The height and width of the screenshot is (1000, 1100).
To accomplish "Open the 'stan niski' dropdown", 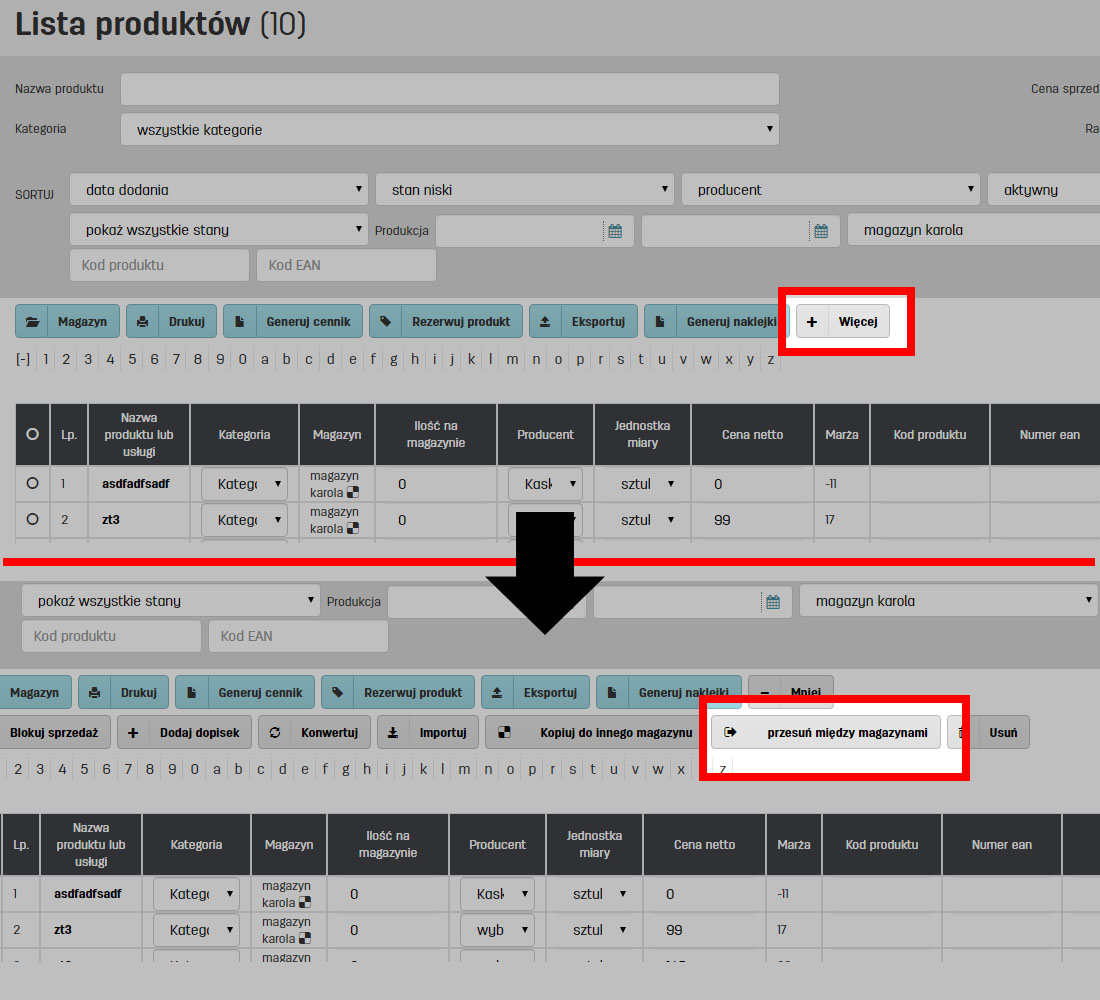I will pos(524,189).
